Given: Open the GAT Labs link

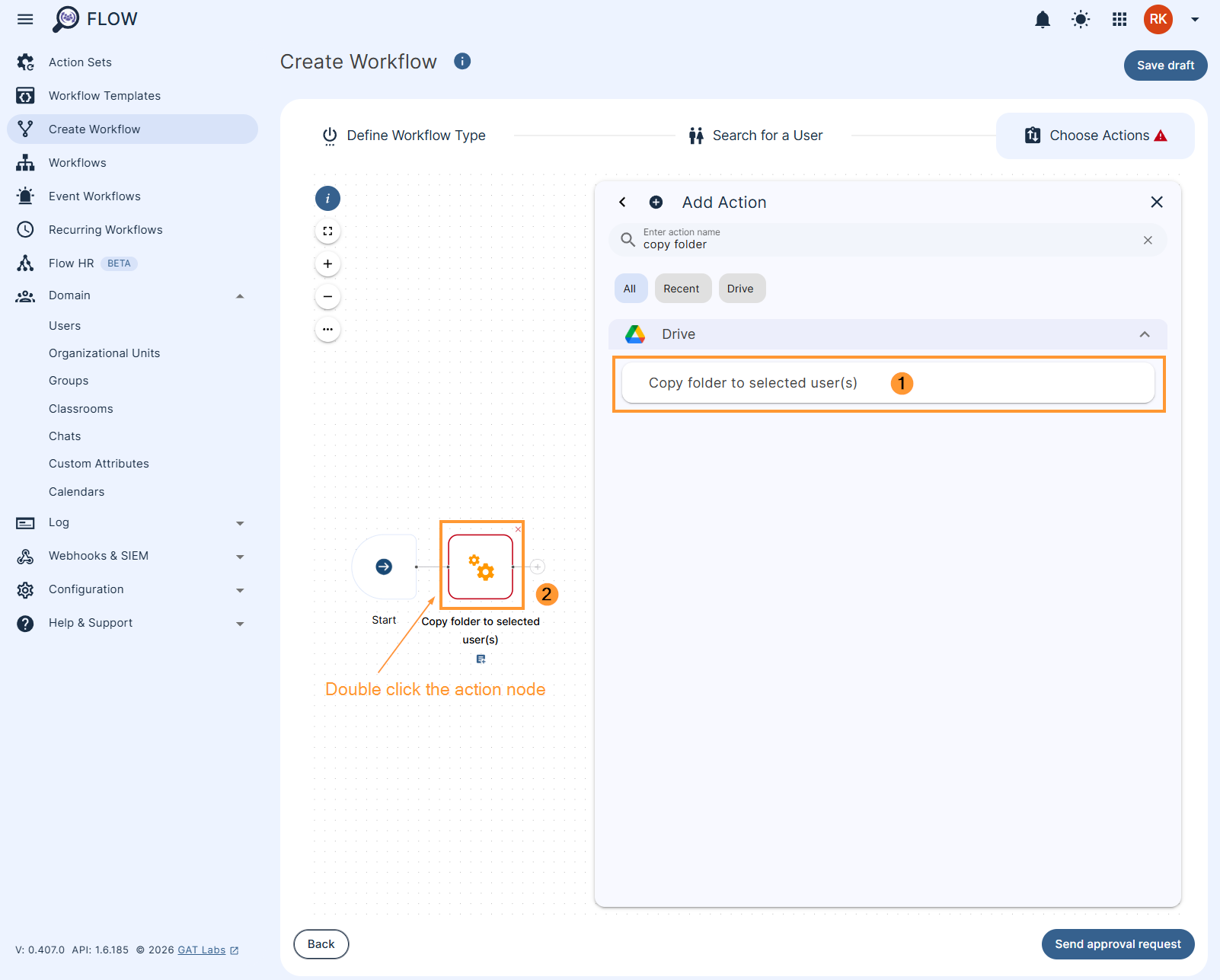Looking at the screenshot, I should pyautogui.click(x=201, y=950).
